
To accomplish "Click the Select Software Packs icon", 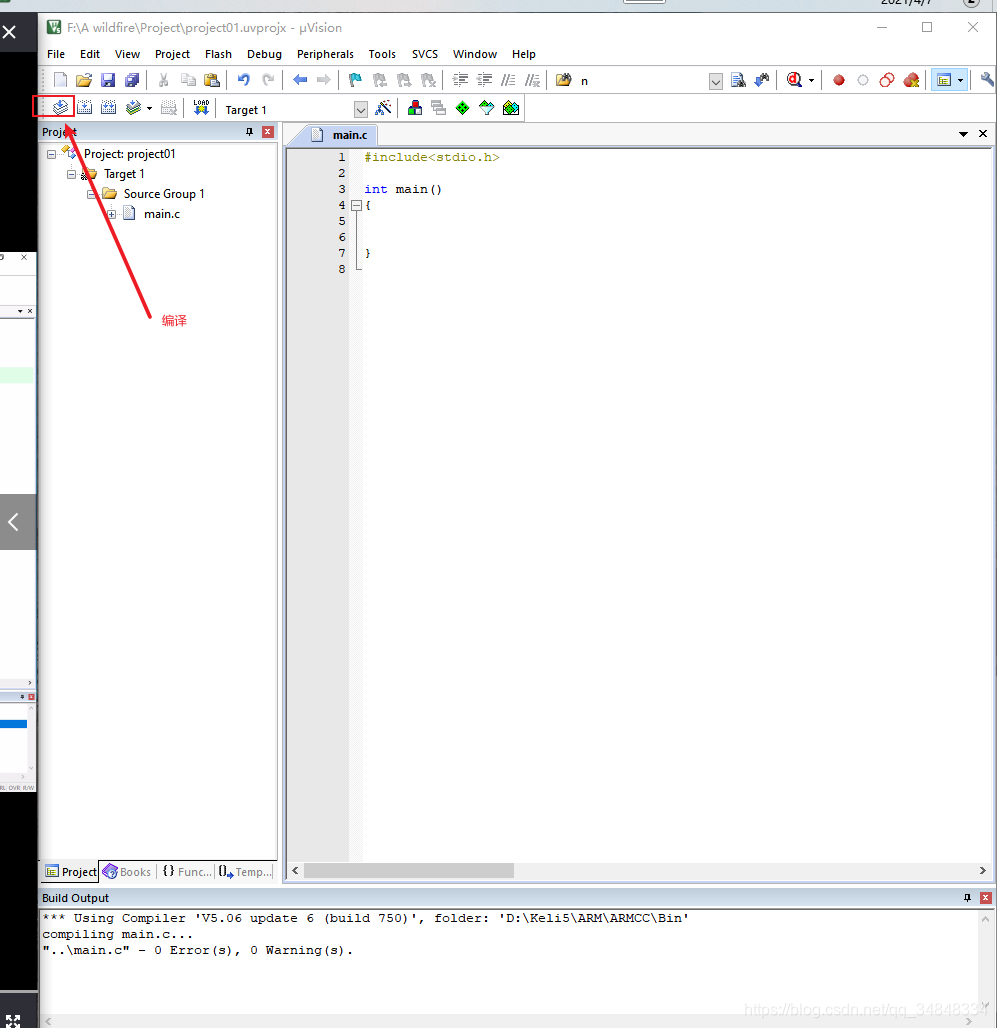I will [x=486, y=108].
